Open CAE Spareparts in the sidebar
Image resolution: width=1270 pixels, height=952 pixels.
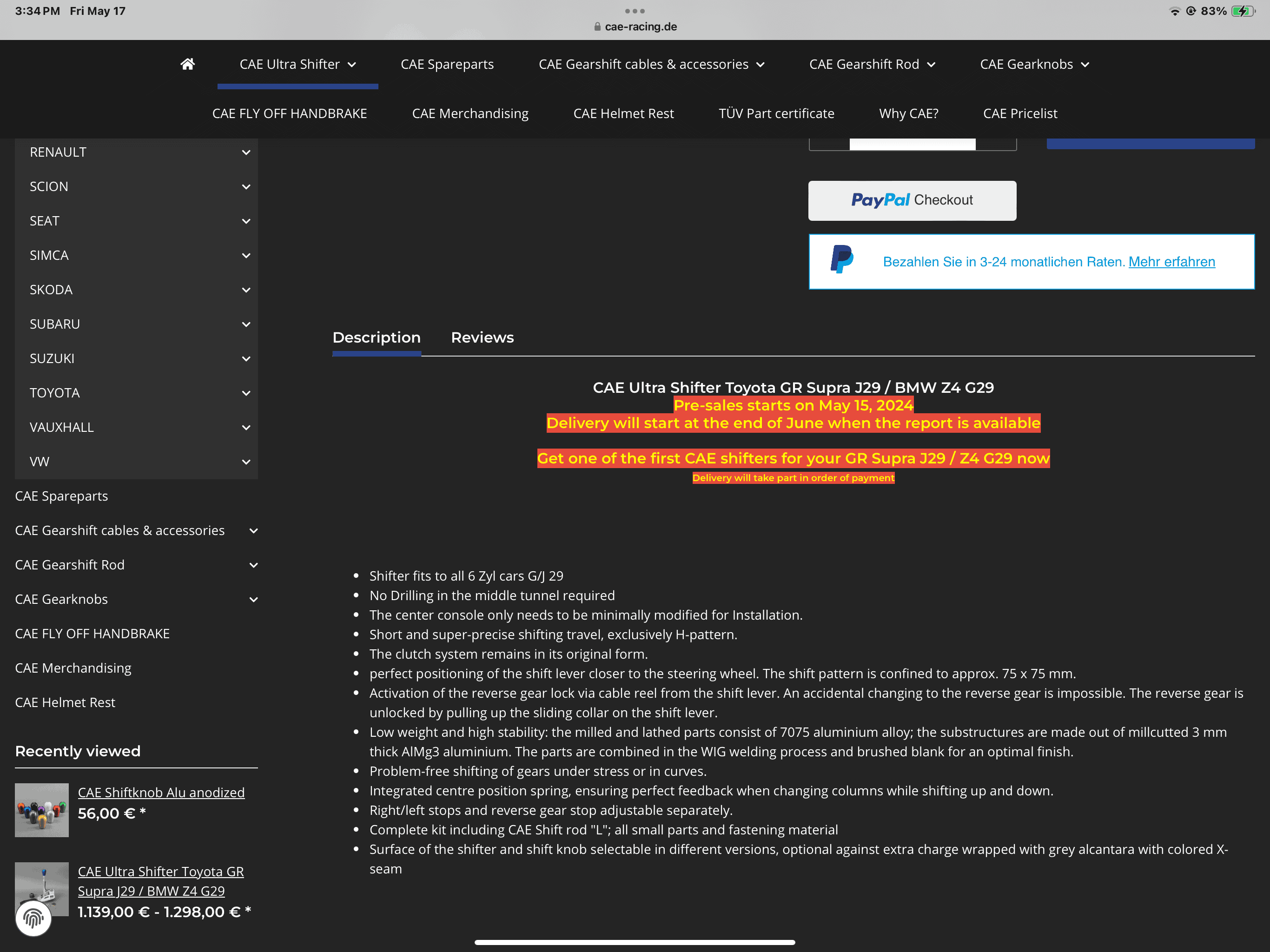(x=61, y=496)
